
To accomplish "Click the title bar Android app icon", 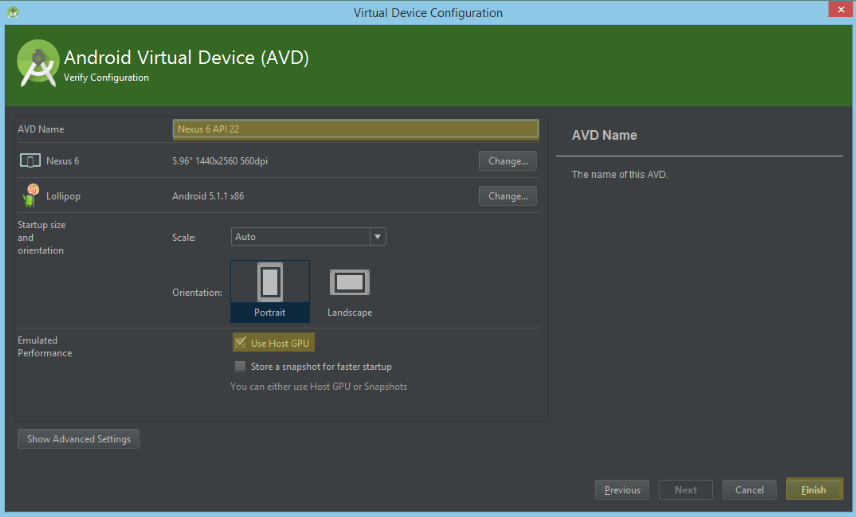I will tap(13, 12).
